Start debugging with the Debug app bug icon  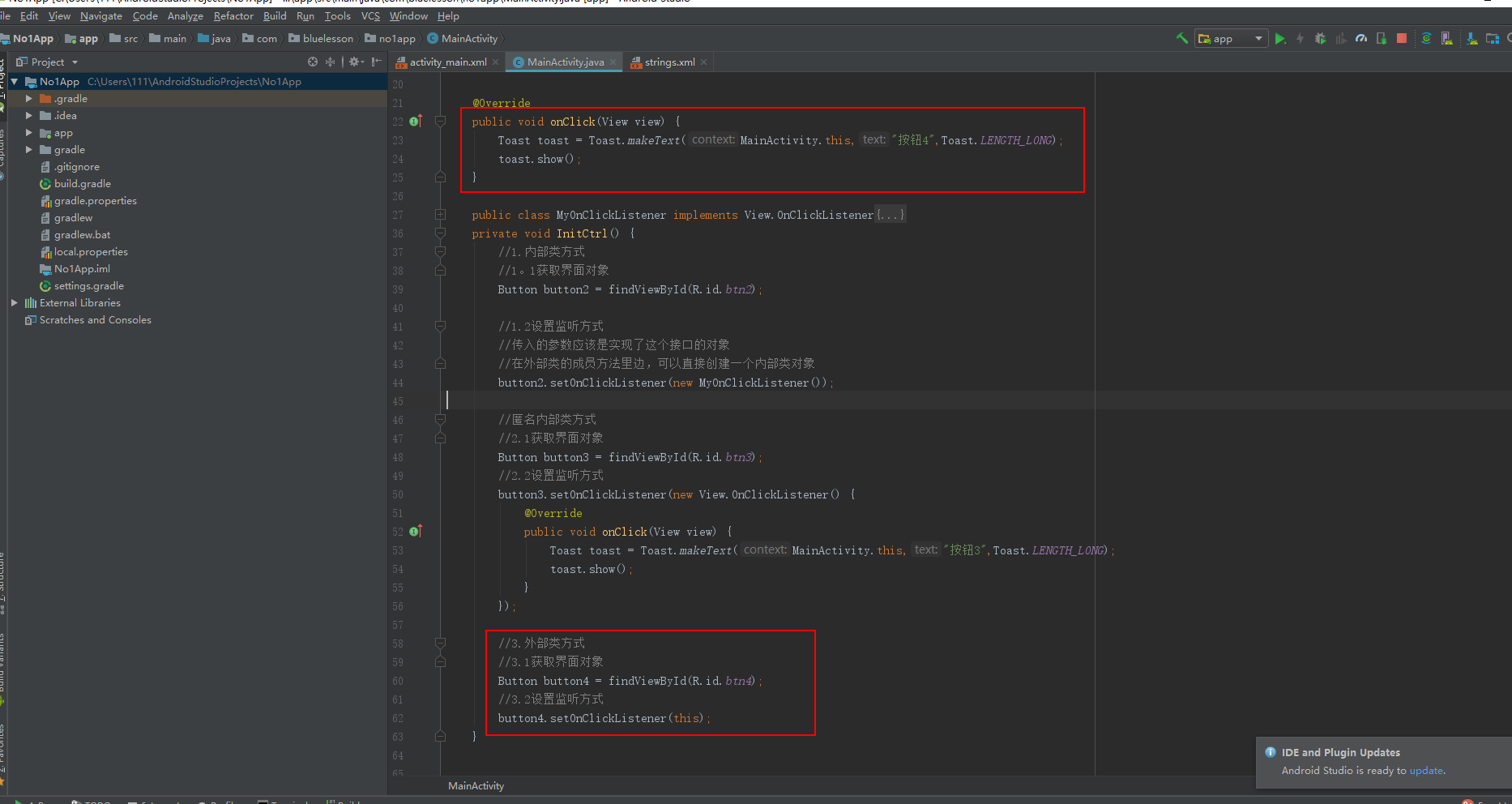point(1320,39)
